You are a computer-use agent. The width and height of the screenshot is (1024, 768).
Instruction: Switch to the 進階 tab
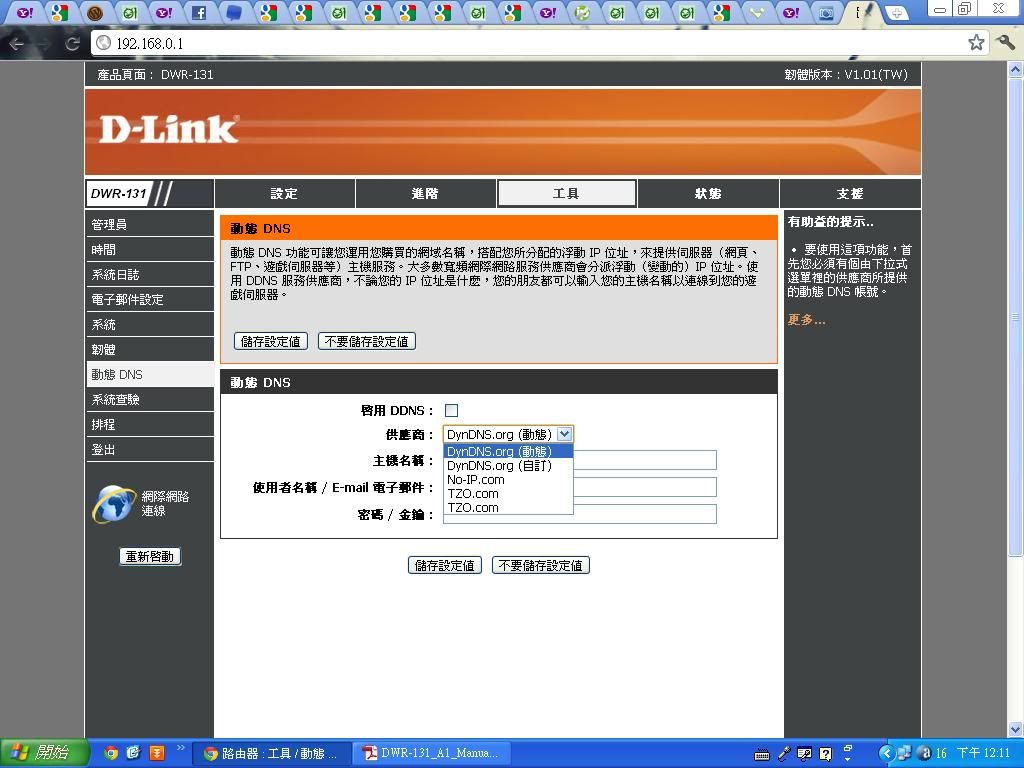click(x=425, y=193)
